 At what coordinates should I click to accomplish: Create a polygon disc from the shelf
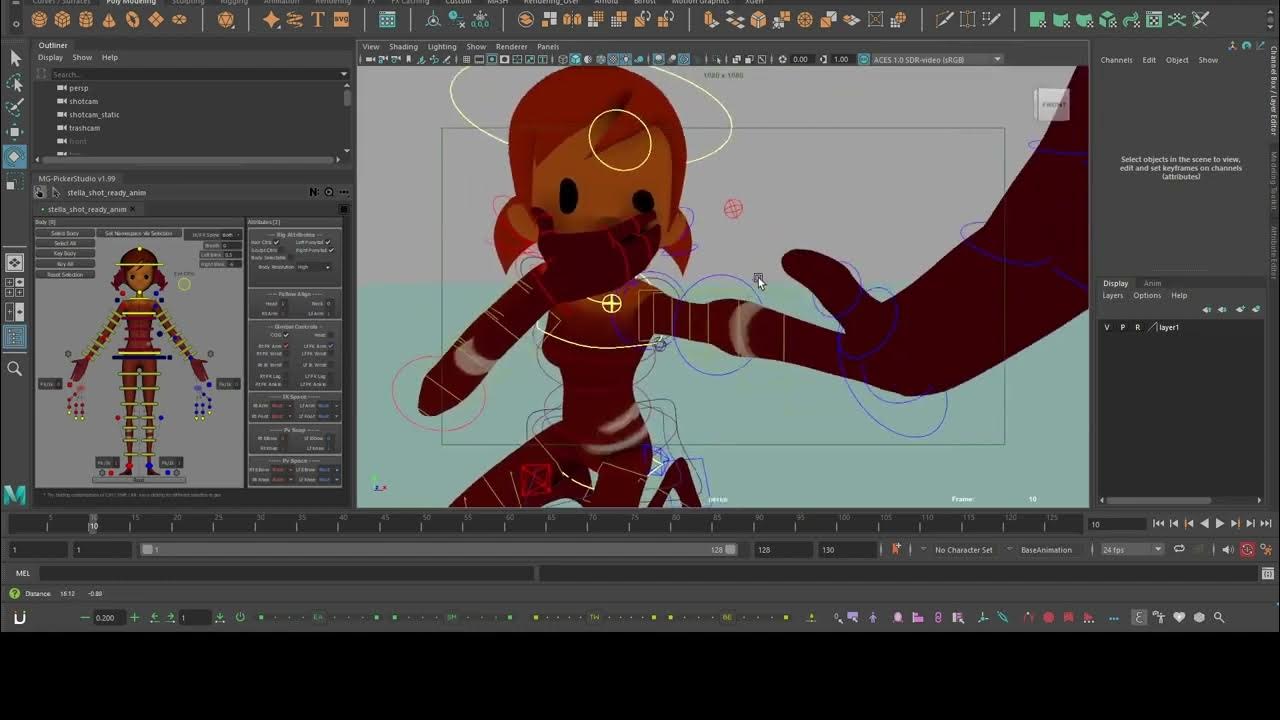180,19
